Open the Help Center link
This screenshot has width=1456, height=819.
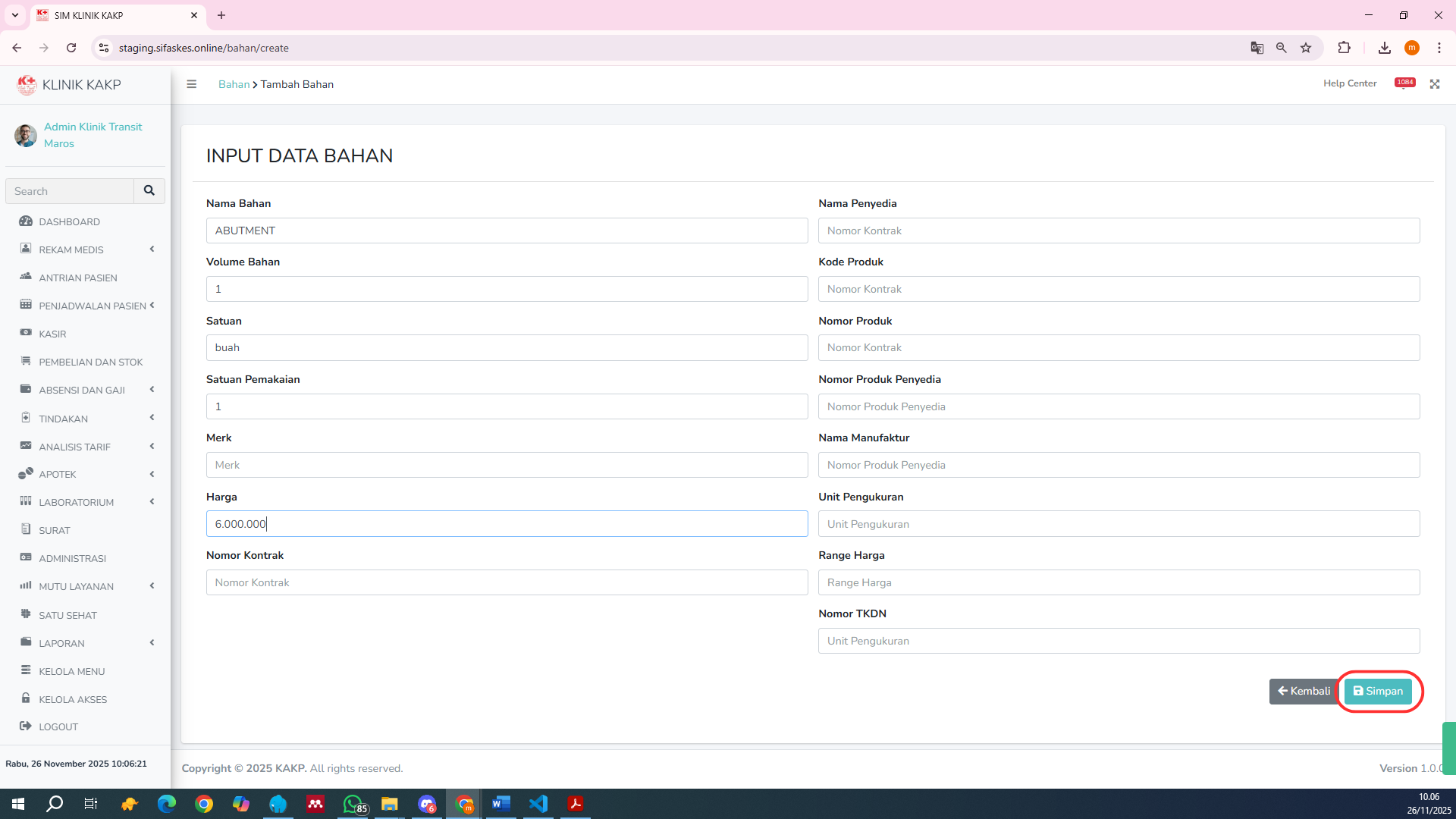(1349, 83)
